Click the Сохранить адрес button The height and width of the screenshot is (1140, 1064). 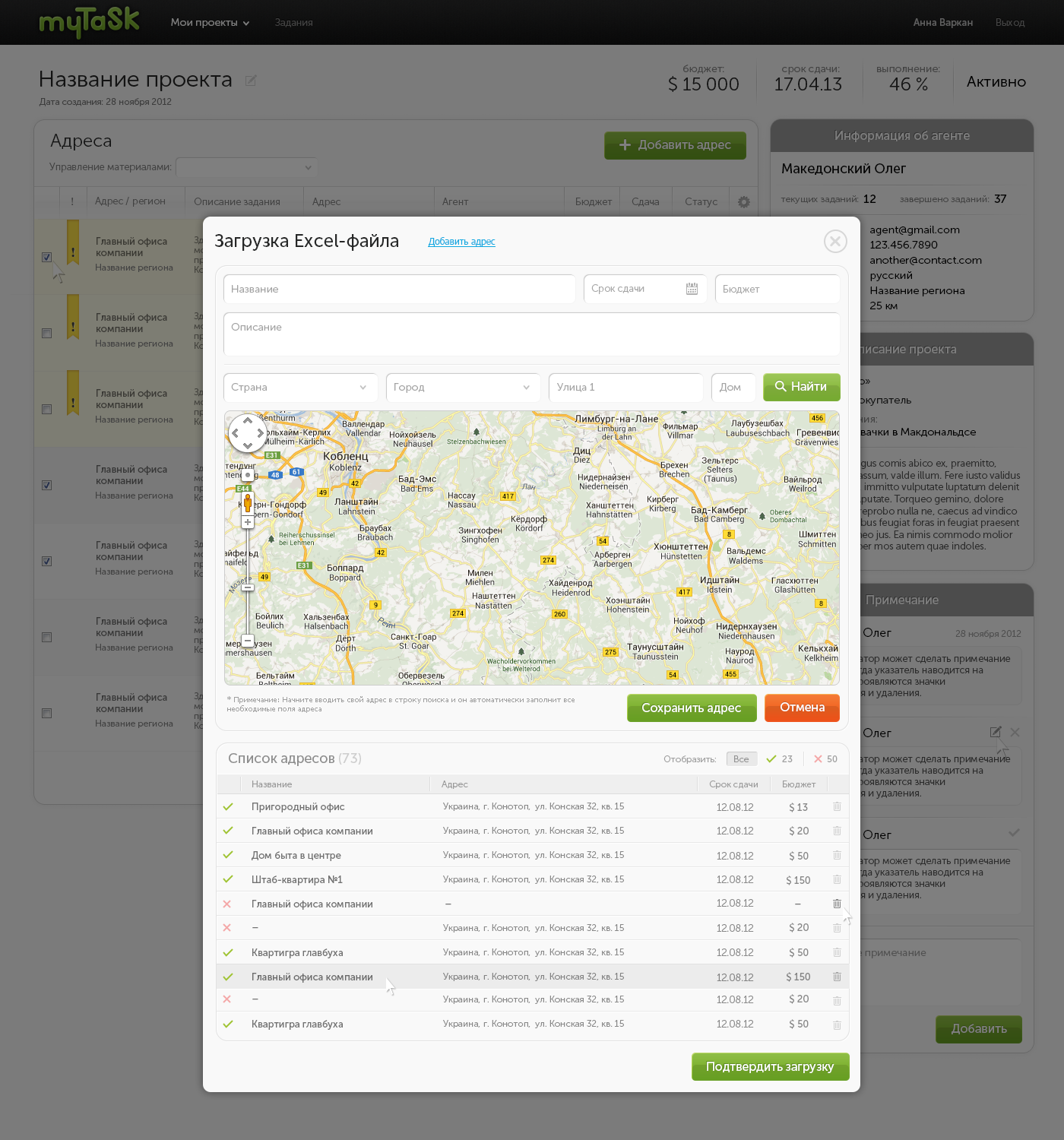coord(691,708)
